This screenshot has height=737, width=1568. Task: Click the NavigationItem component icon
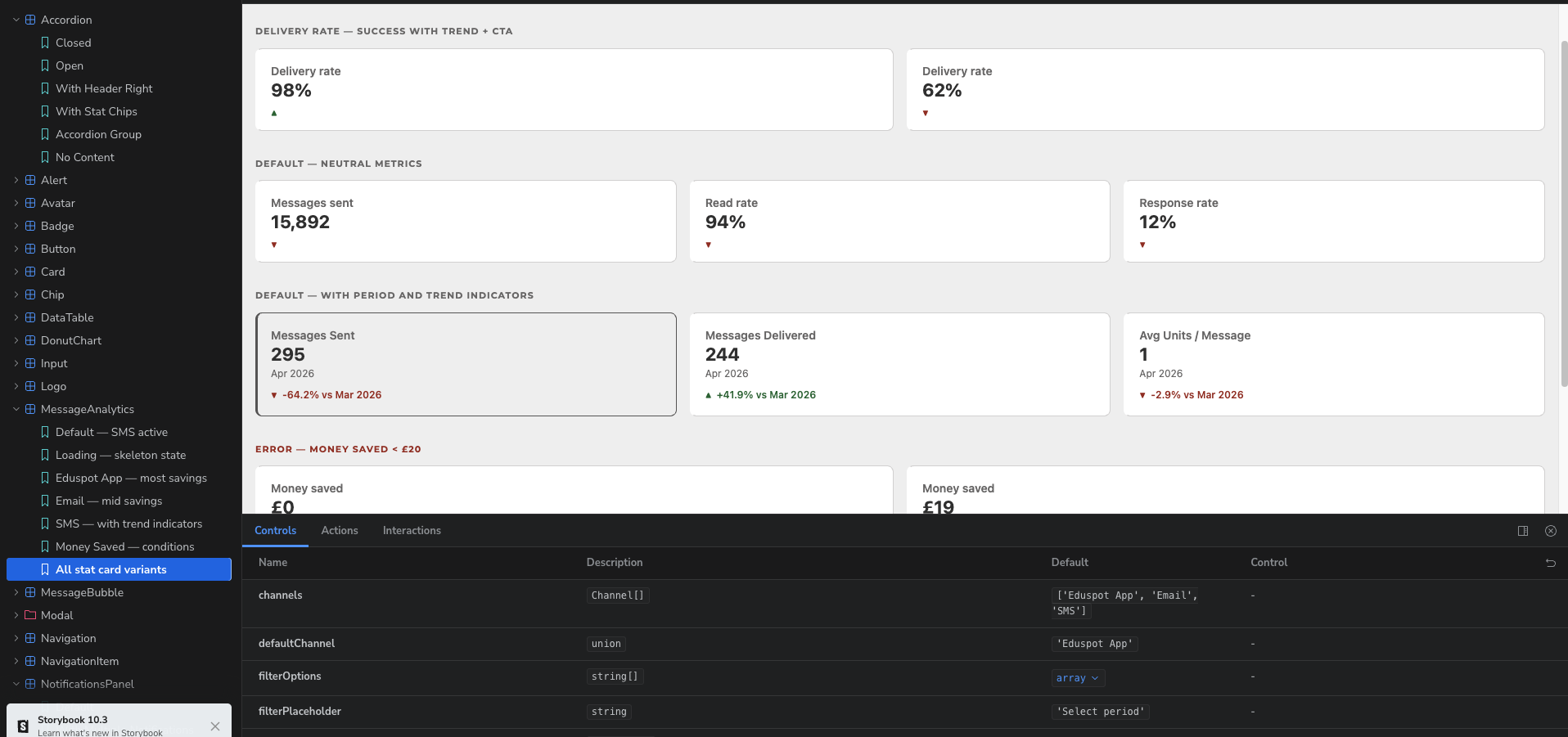30,661
